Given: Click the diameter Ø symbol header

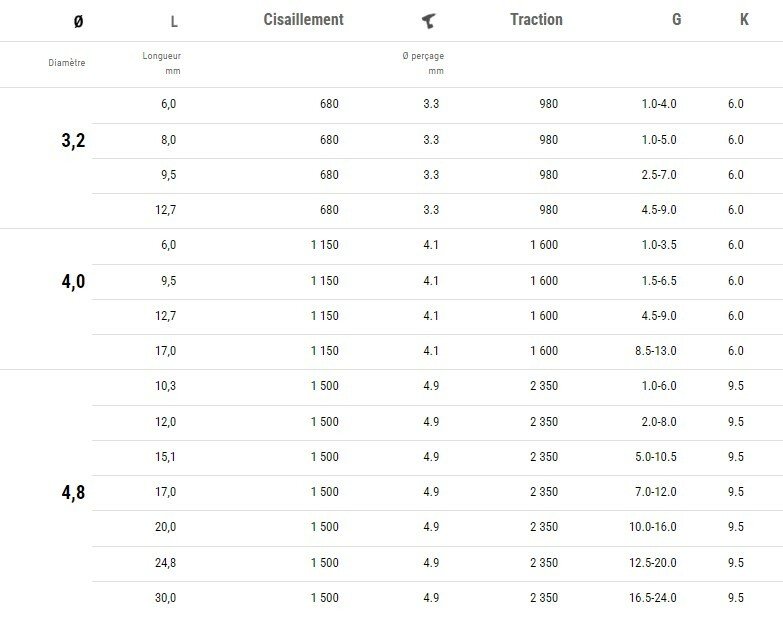Looking at the screenshot, I should 79,21.
